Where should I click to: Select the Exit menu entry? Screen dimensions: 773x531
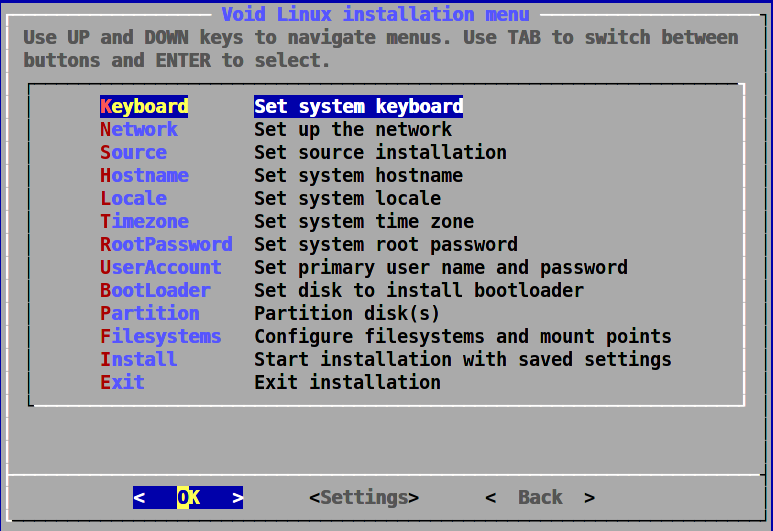point(122,382)
